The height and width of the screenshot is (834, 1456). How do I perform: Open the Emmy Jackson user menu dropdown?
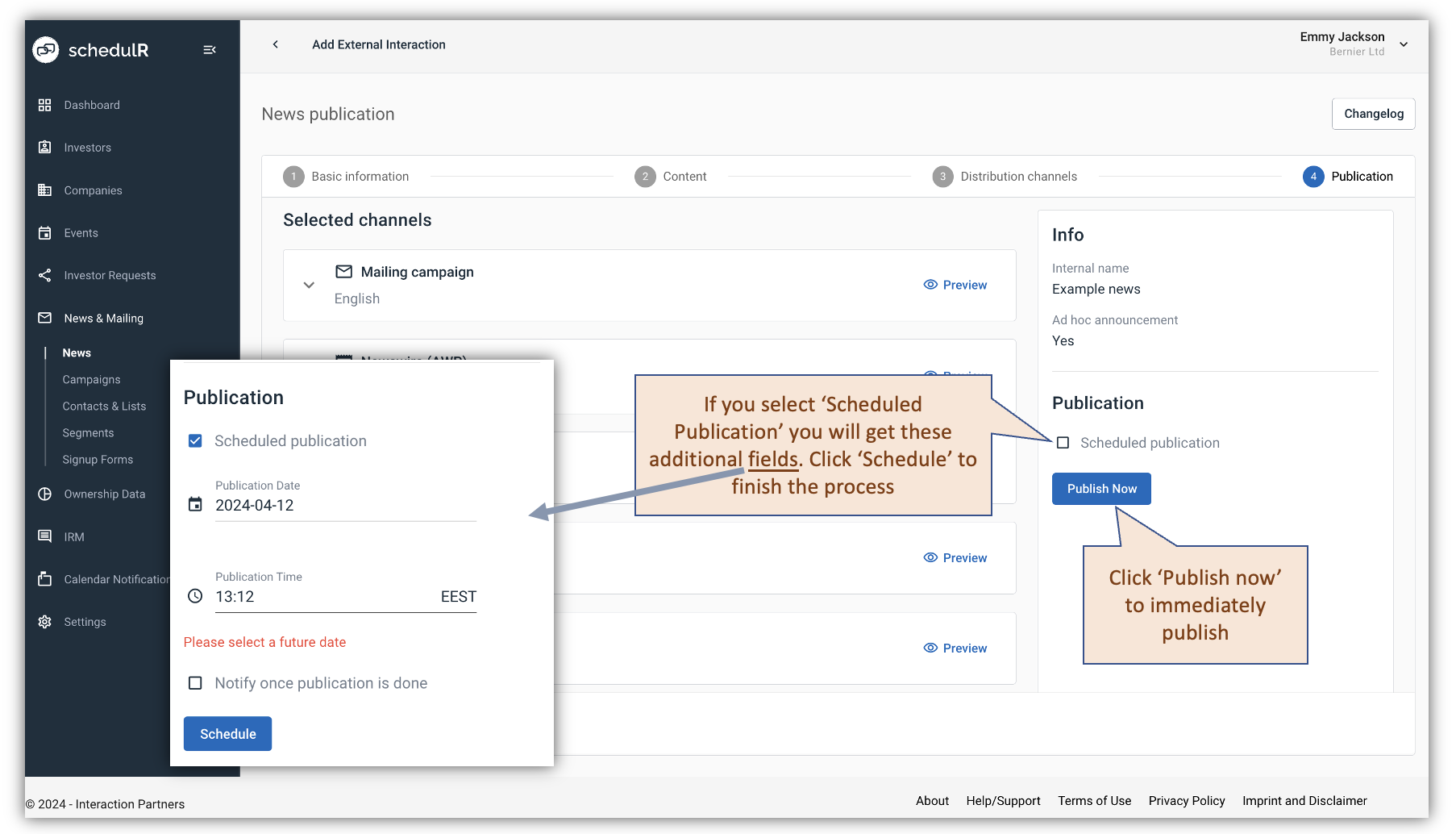[1404, 44]
